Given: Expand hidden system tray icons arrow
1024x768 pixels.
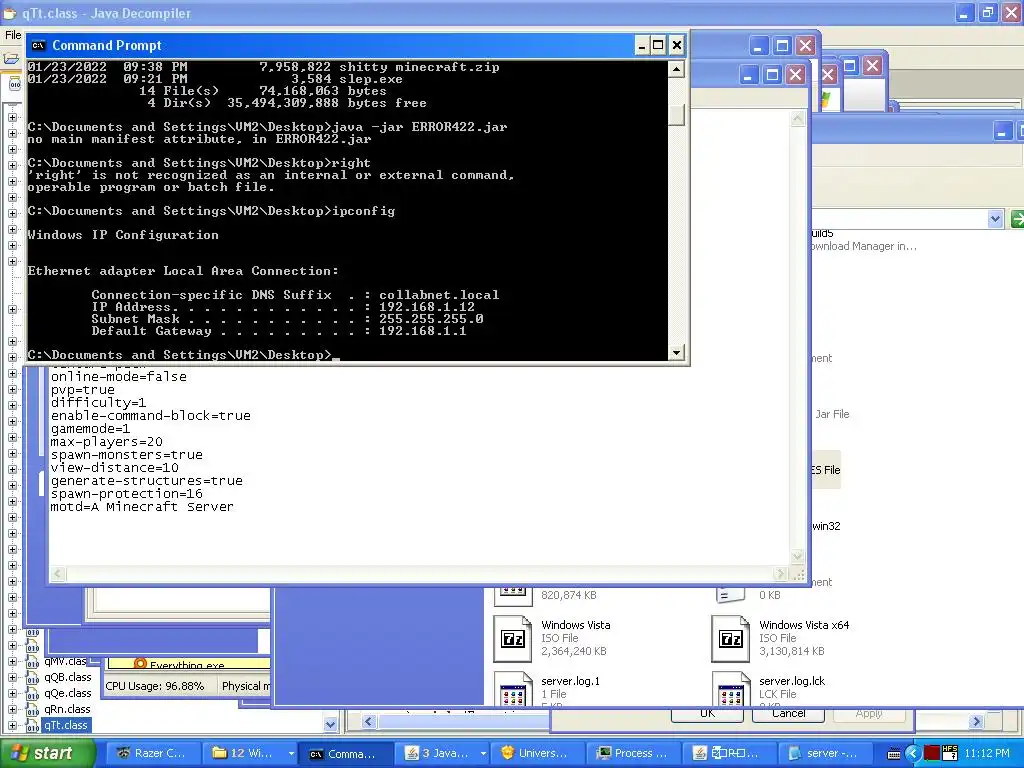Looking at the screenshot, I should tap(912, 754).
